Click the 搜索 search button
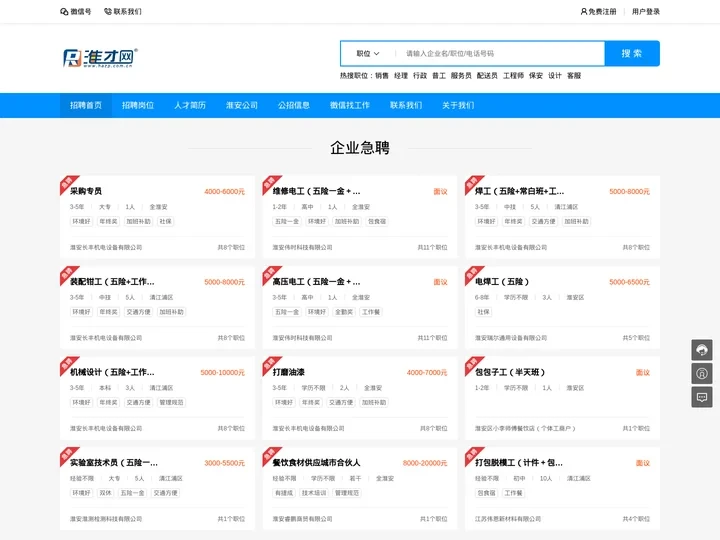Viewport: 720px width, 540px height. tap(632, 54)
